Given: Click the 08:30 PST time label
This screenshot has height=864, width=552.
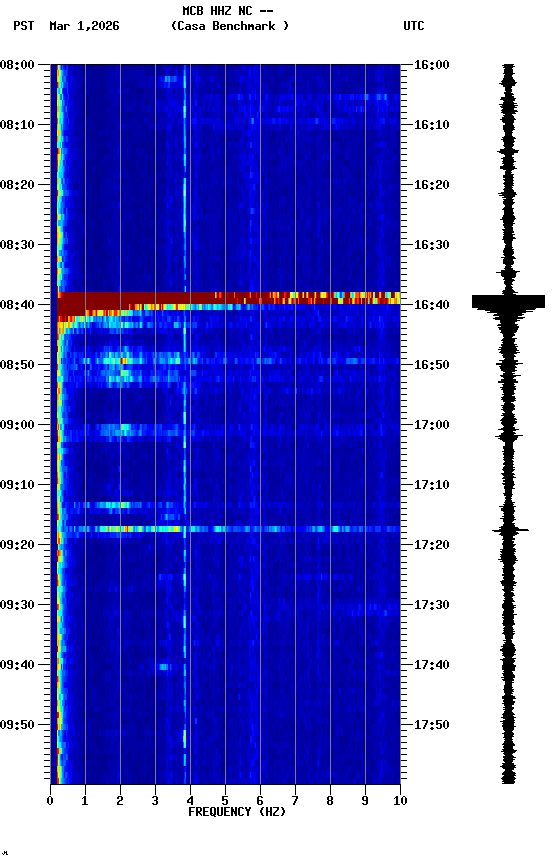Looking at the screenshot, I should (17, 245).
